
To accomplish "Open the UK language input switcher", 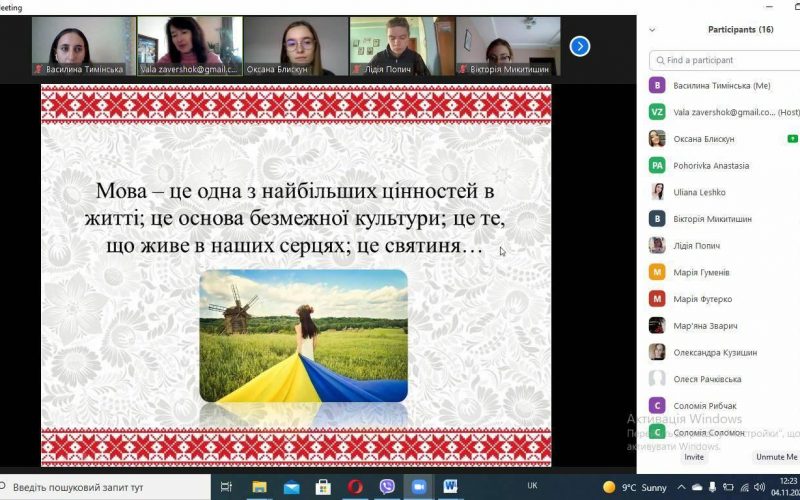I will [532, 487].
